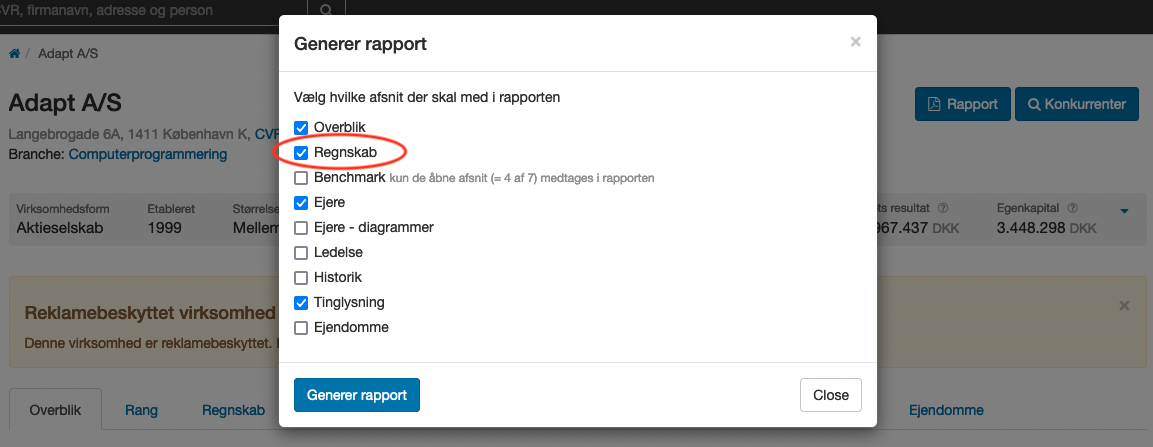The height and width of the screenshot is (447, 1153).
Task: Click the Rapport button on page
Action: (x=963, y=104)
